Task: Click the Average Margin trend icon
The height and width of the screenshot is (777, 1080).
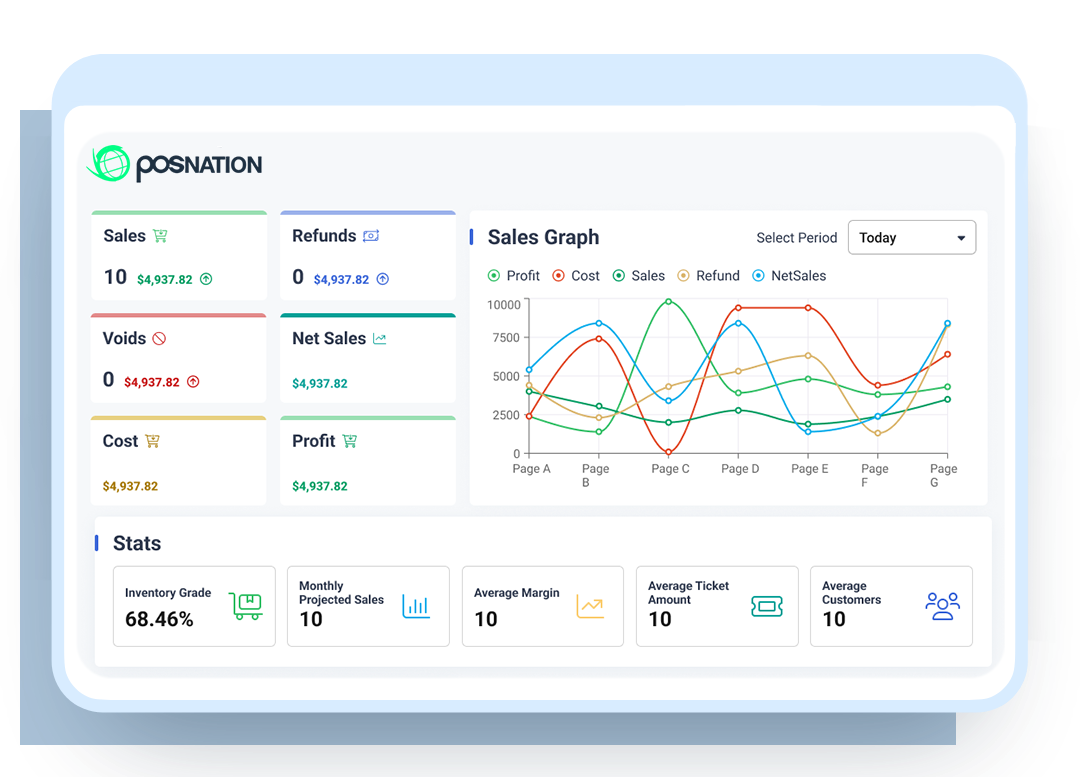Action: point(590,606)
